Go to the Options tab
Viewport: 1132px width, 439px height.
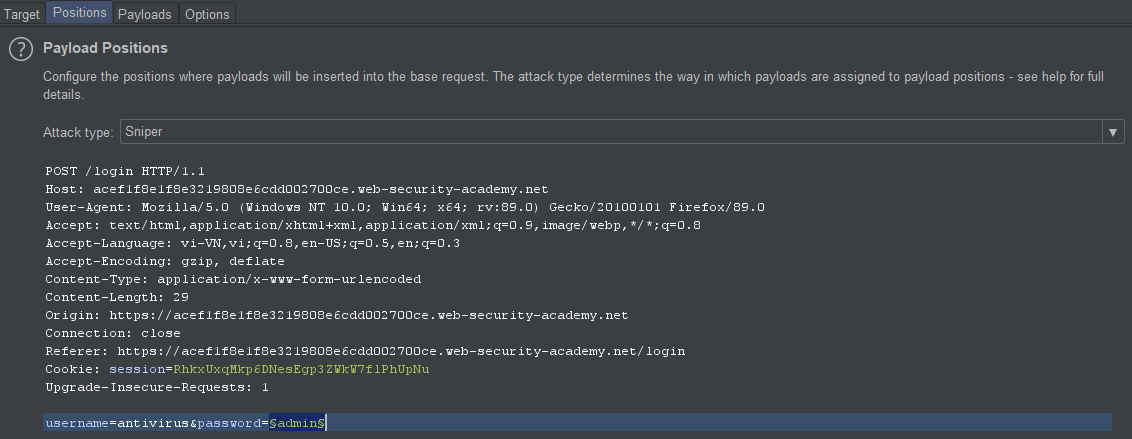click(207, 14)
